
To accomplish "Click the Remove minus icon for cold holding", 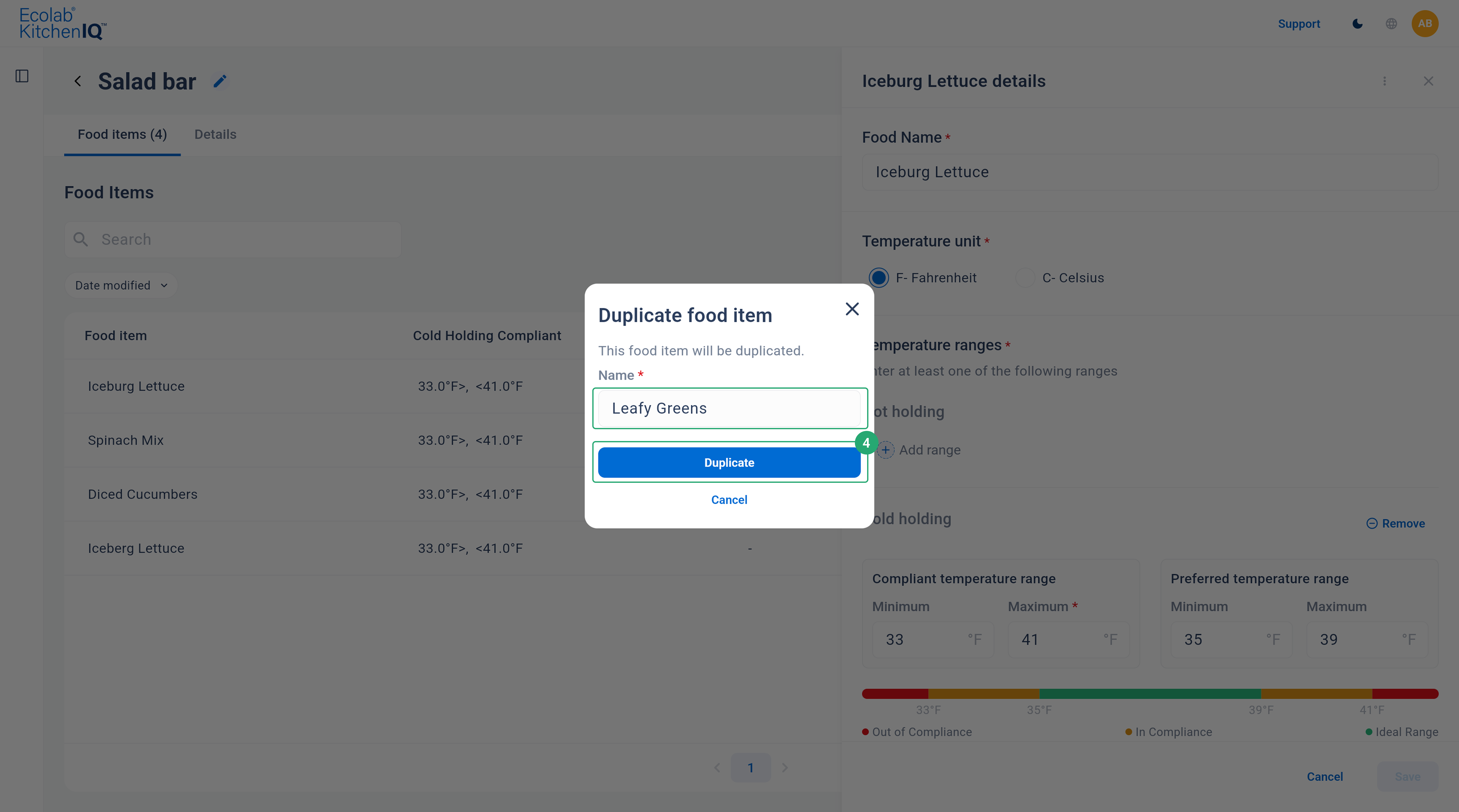I will 1372,524.
